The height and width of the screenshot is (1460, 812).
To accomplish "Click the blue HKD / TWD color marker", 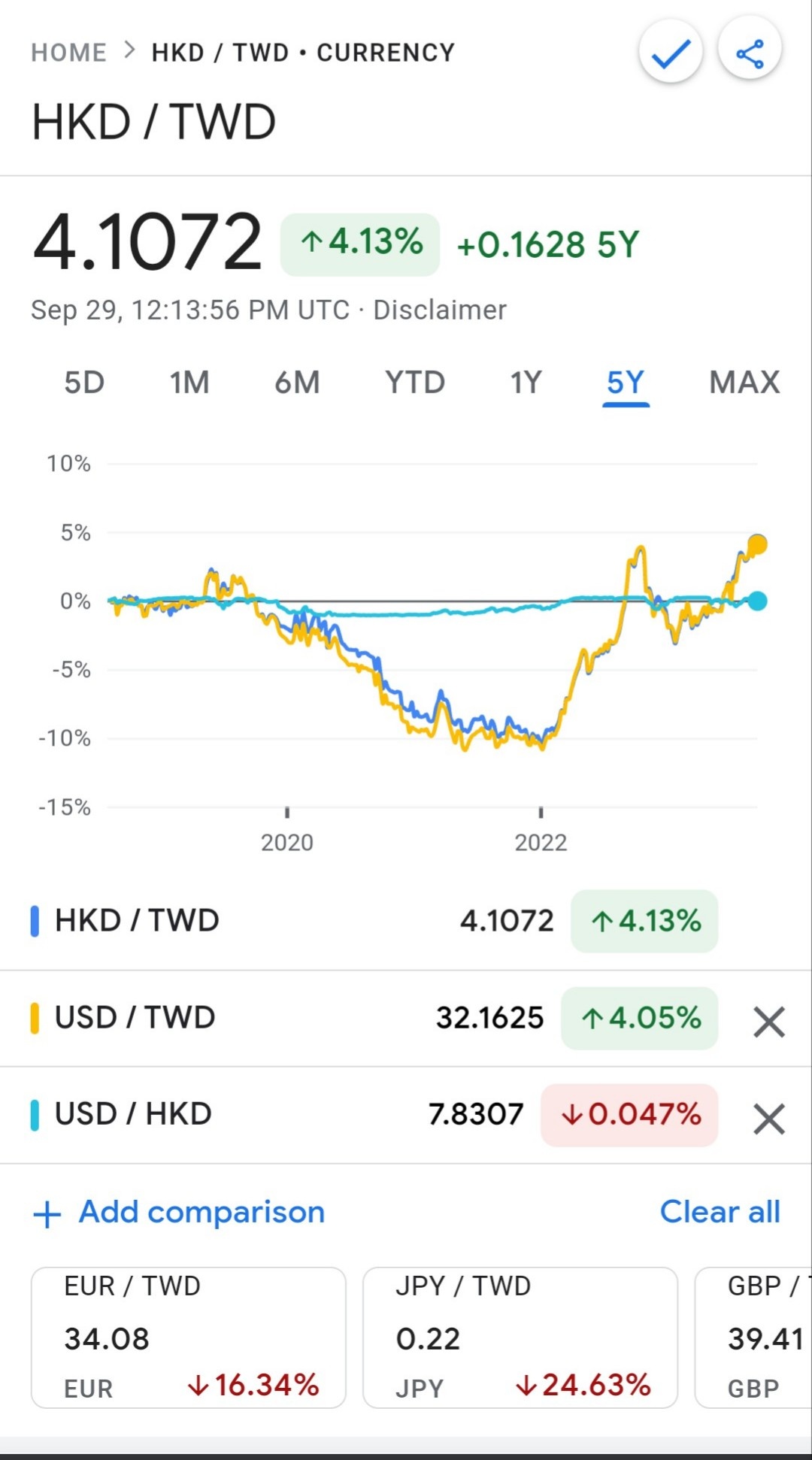I will point(35,921).
